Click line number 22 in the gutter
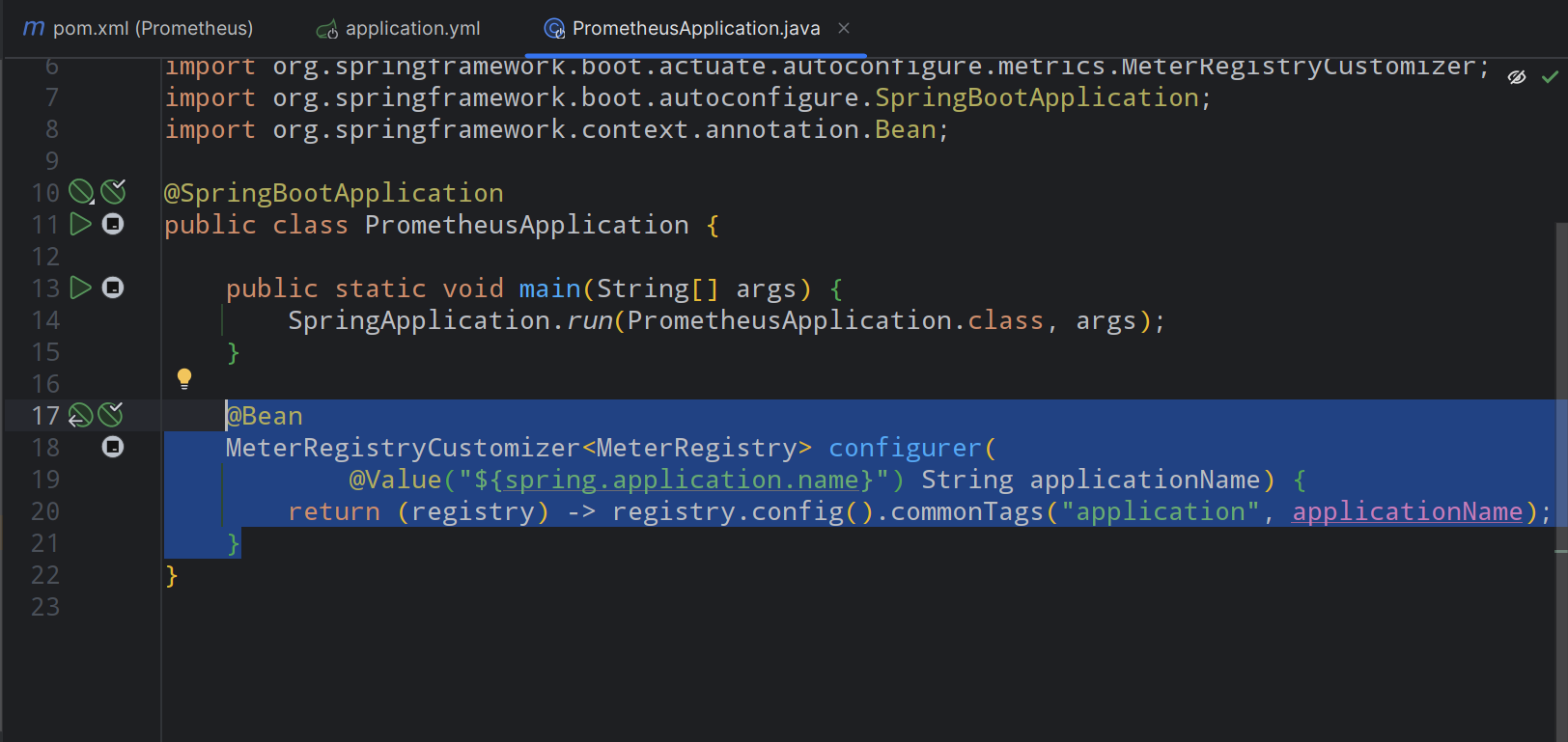Screen dimensions: 1568x742 [45, 575]
